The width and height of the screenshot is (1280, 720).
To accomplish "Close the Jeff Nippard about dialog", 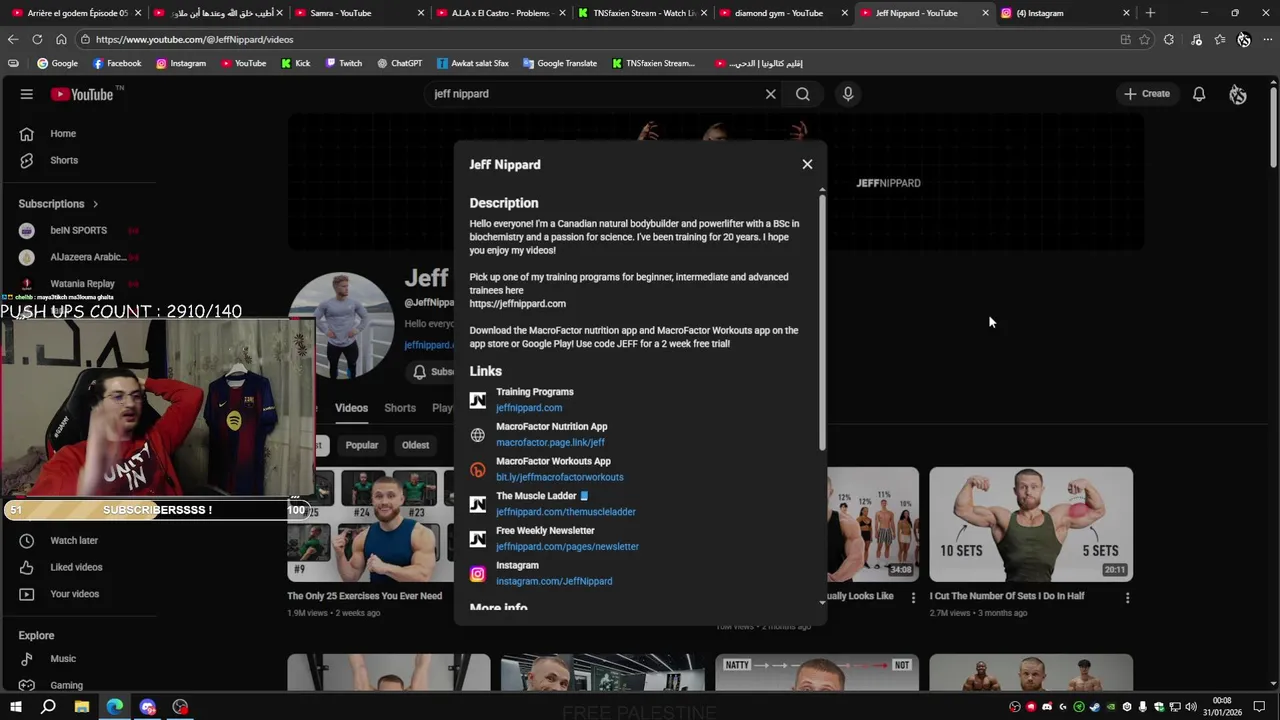I will (807, 164).
